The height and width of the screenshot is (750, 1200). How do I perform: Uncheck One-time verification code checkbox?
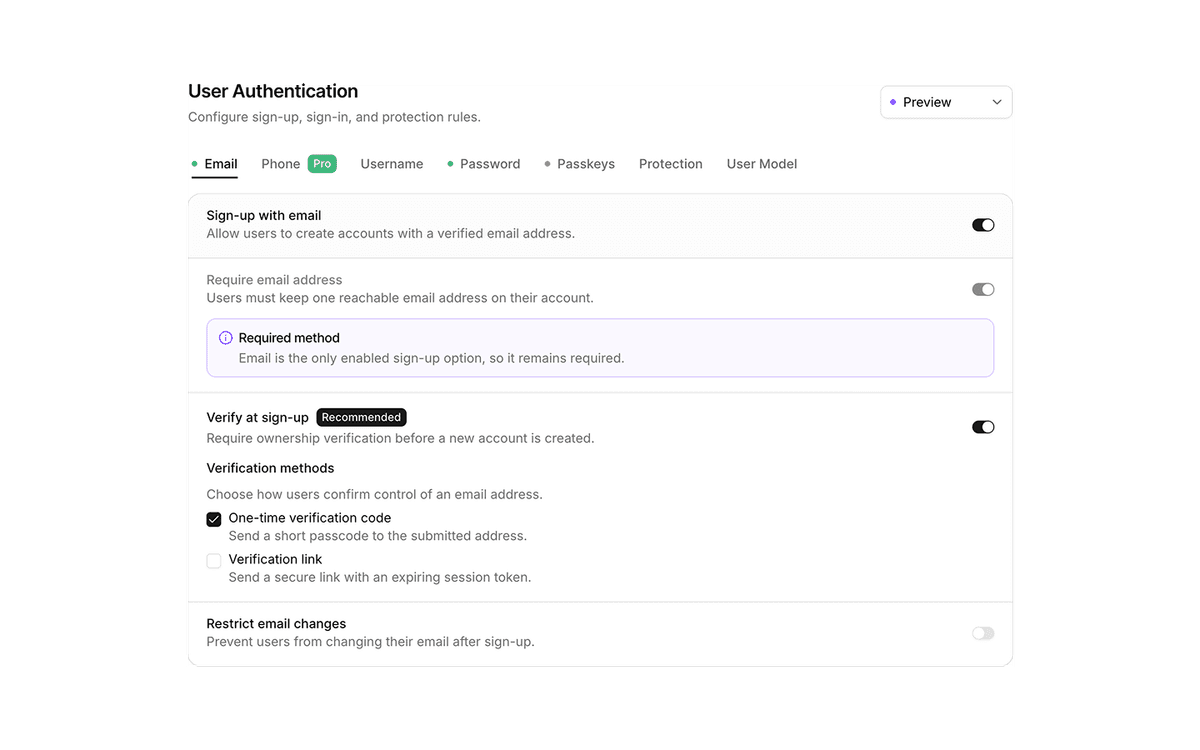click(214, 520)
